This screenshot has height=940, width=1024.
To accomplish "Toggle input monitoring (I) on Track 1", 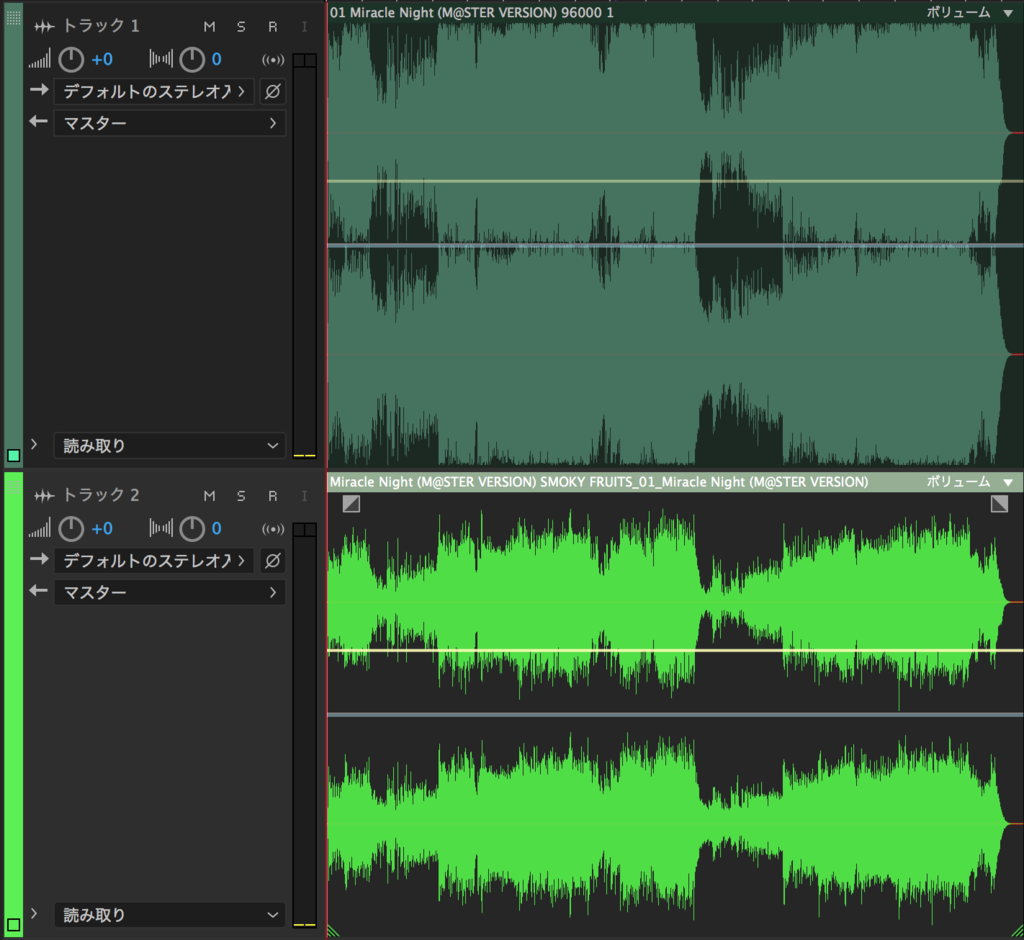I will click(x=304, y=27).
